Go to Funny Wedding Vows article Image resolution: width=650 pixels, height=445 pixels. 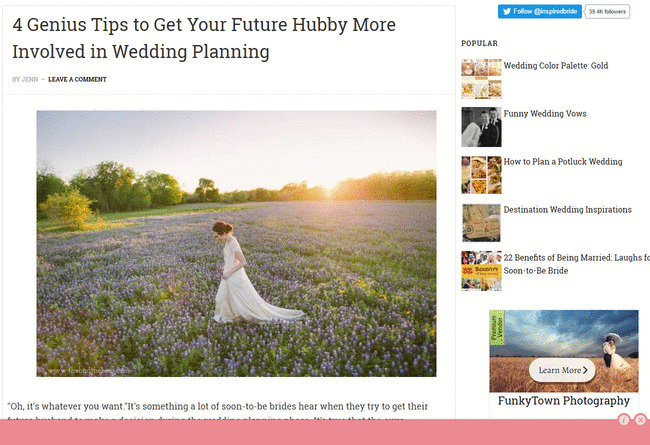tap(545, 114)
